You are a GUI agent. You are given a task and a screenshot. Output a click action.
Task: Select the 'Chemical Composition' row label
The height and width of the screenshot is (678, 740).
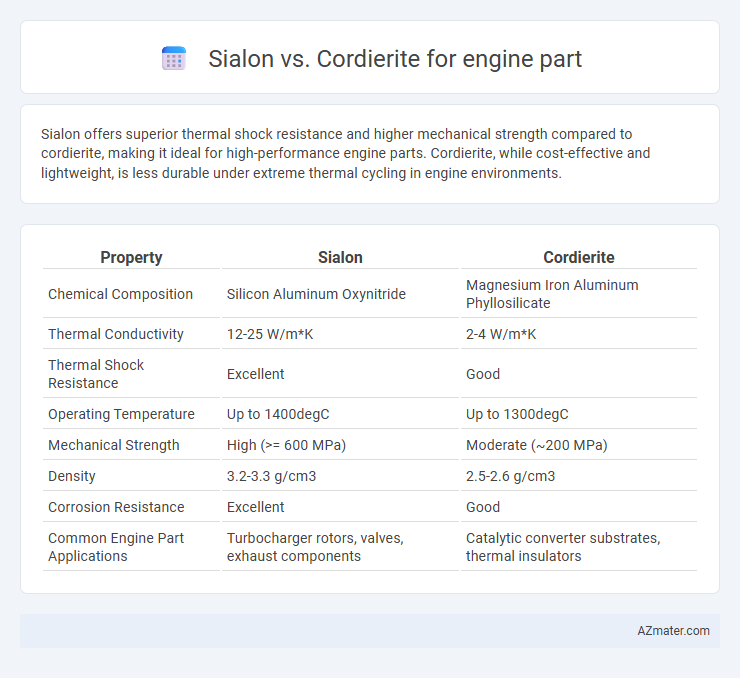(x=120, y=294)
